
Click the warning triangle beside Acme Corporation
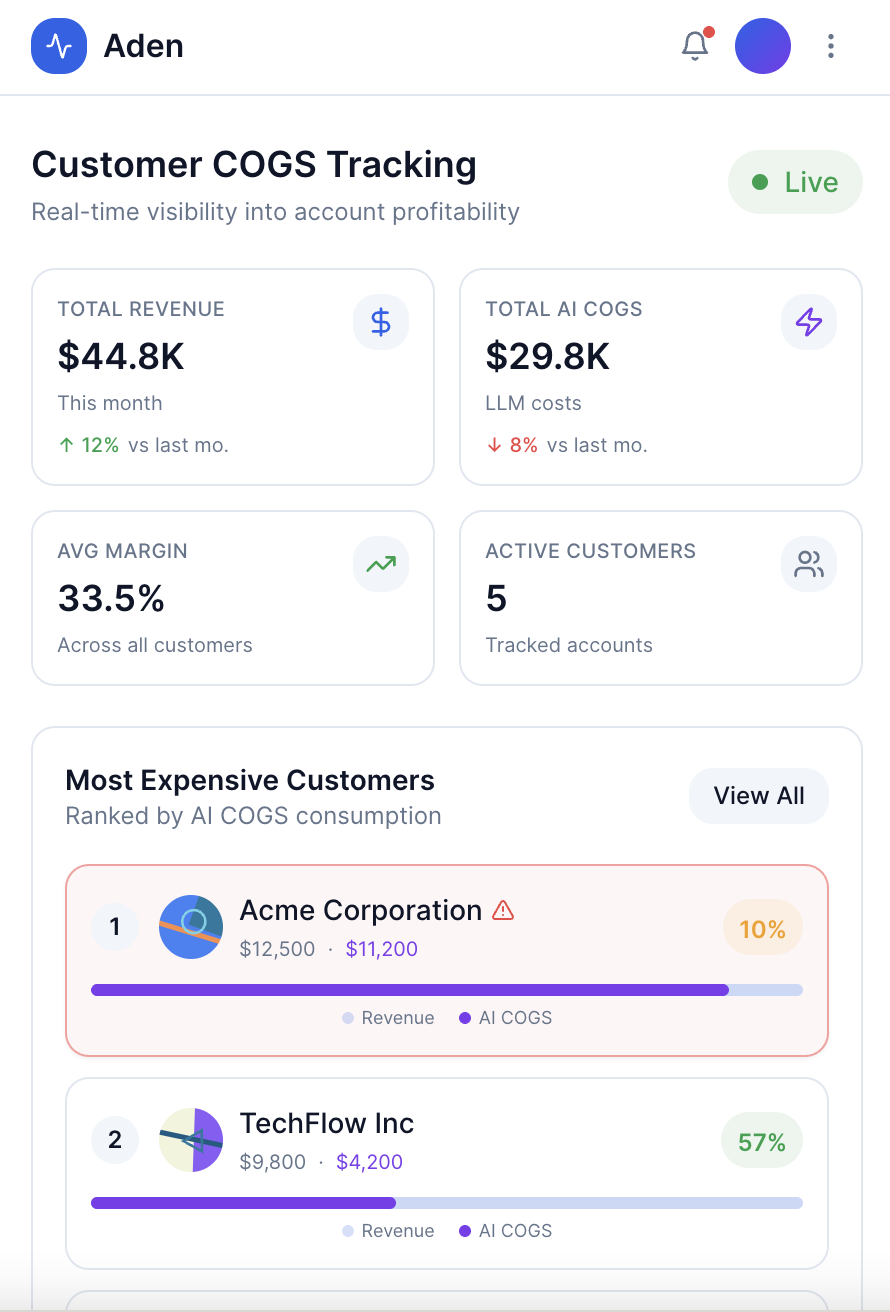coord(503,910)
